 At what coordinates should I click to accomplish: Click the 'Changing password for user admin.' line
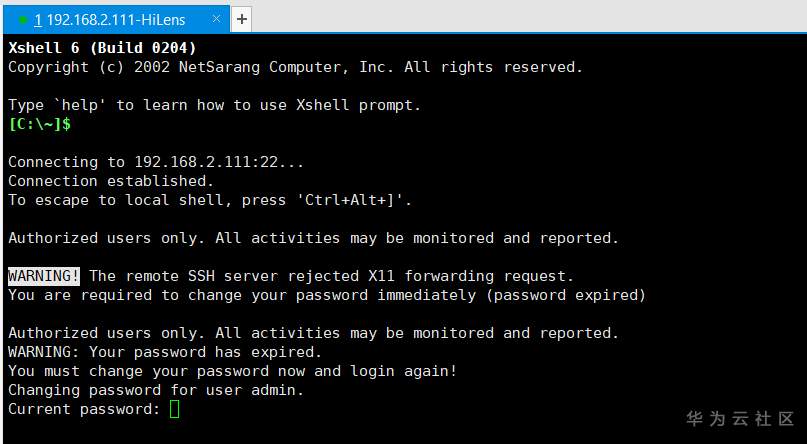(x=155, y=390)
